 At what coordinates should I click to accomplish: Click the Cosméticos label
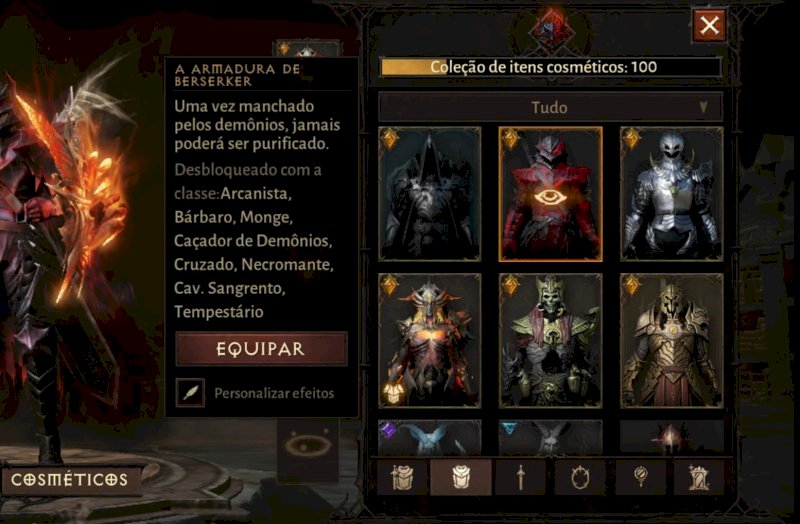point(70,480)
